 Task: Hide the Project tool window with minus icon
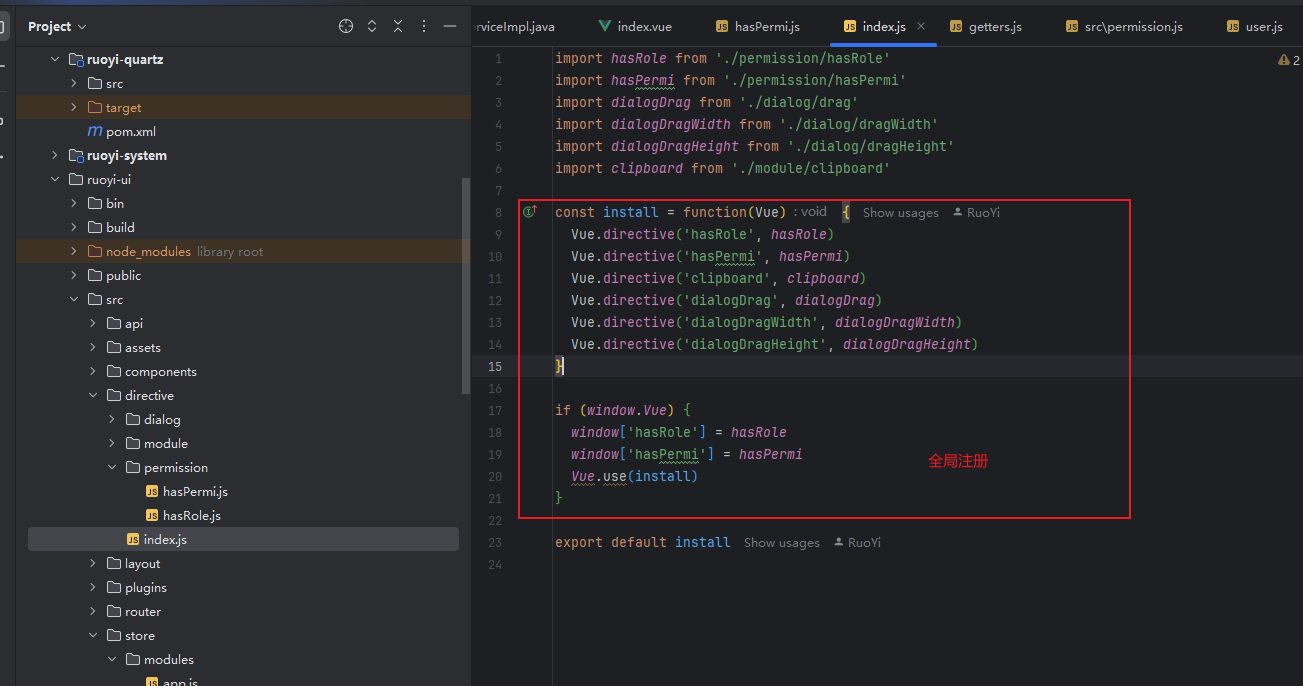(x=450, y=26)
